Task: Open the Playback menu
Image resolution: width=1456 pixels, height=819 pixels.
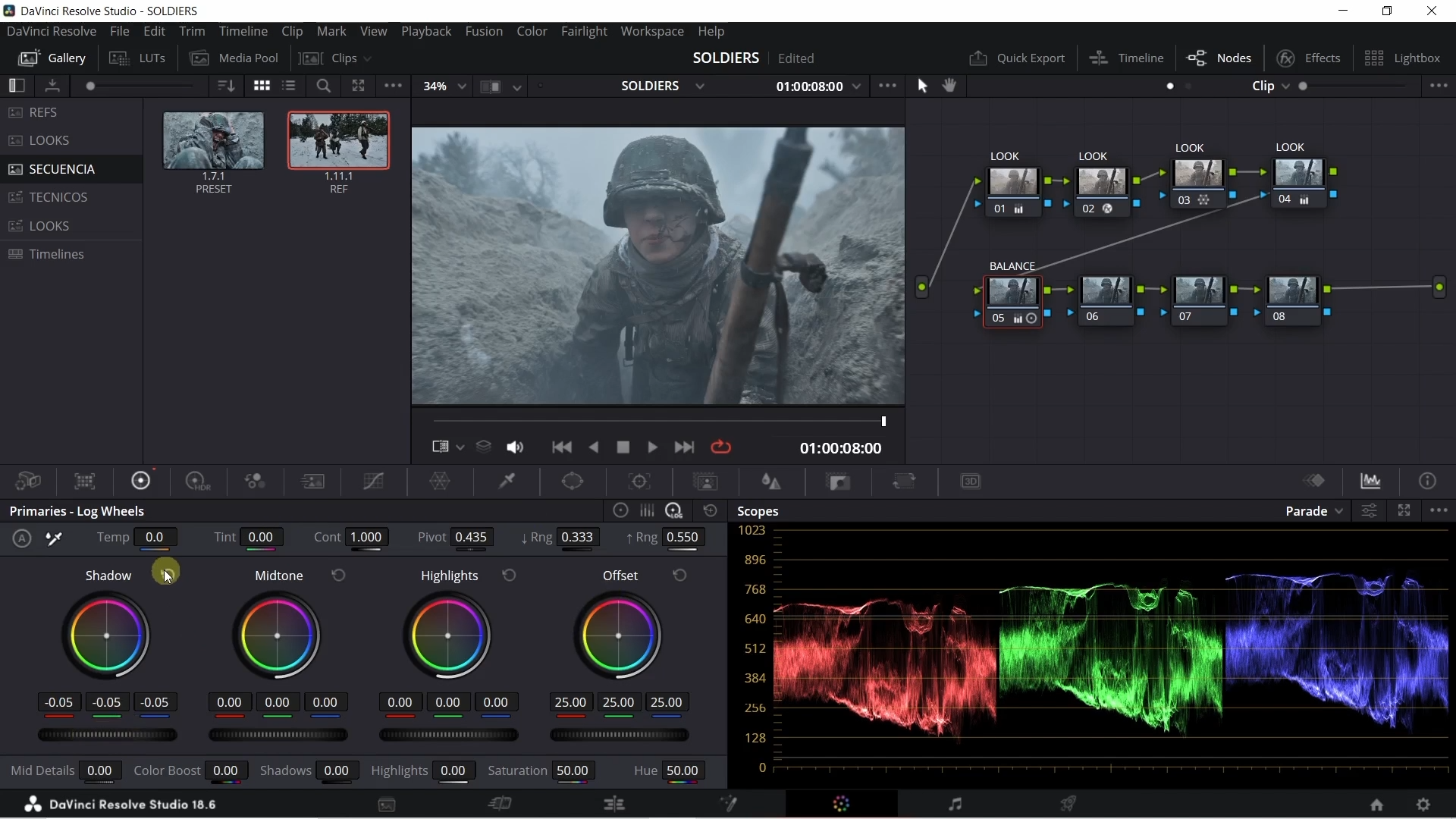Action: (x=425, y=31)
